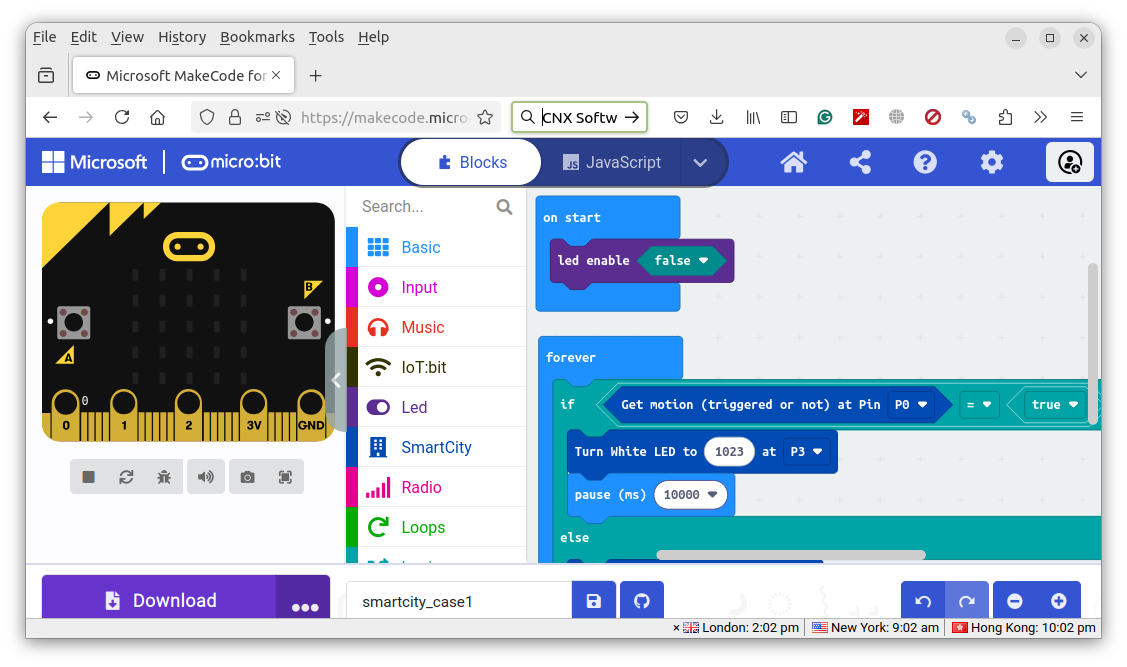This screenshot has width=1127, height=667.
Task: Open the IoT:bit blocks category
Action: [x=436, y=367]
